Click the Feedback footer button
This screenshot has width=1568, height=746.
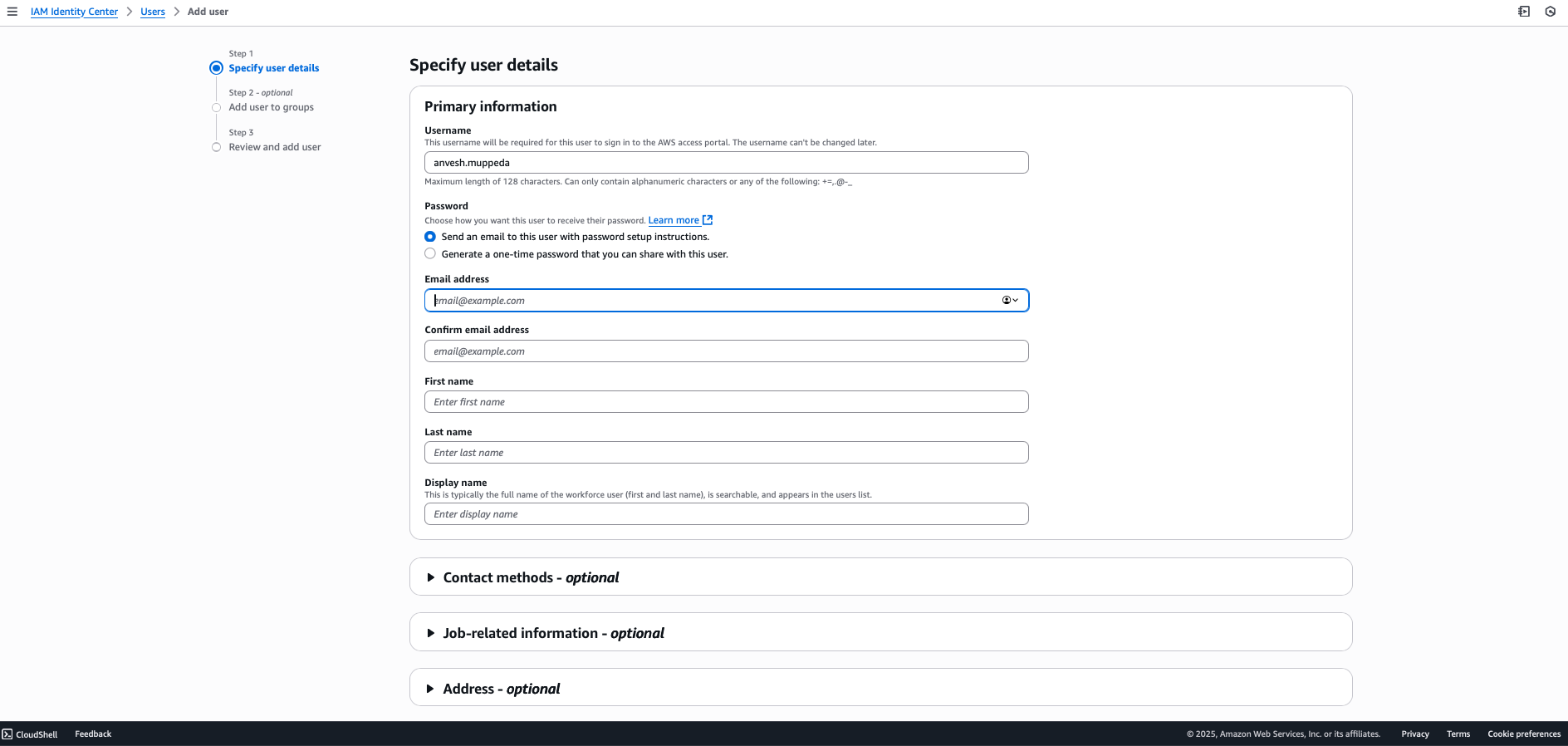point(93,734)
